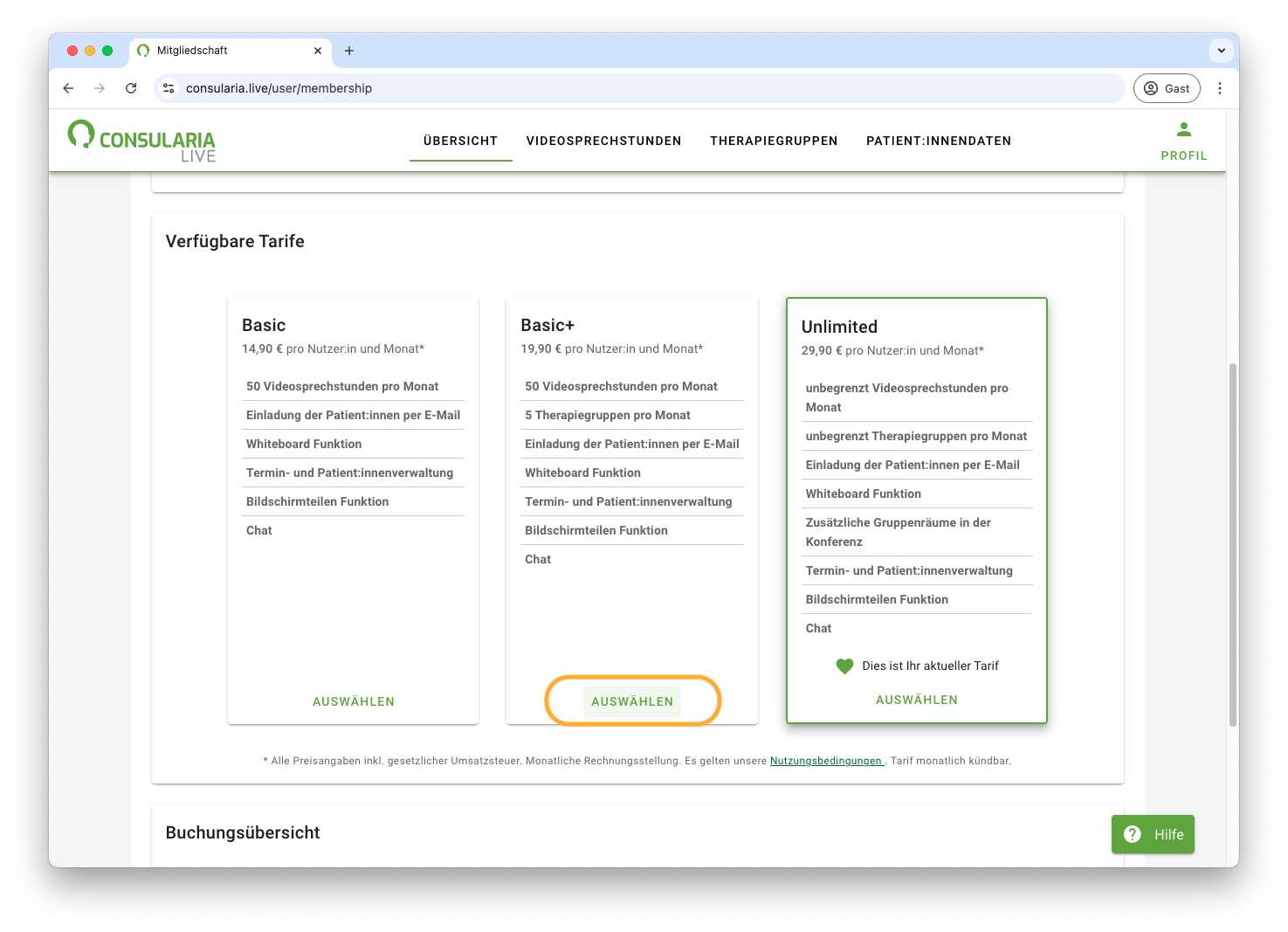
Task: Choose the Basic+ plan Auswählen button
Action: point(632,701)
